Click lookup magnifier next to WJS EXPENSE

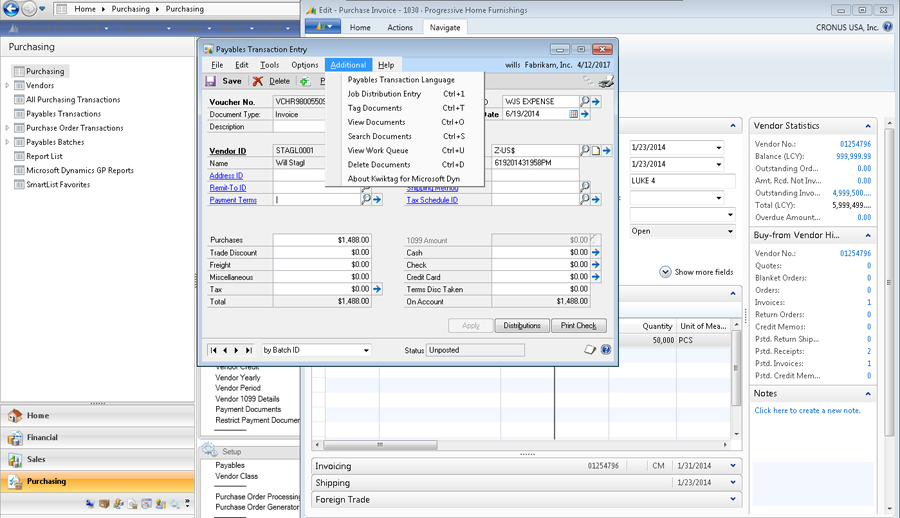point(585,102)
